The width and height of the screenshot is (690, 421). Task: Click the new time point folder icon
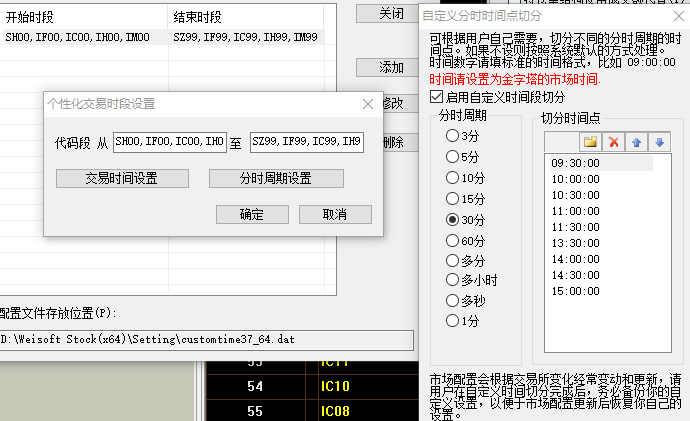[590, 142]
